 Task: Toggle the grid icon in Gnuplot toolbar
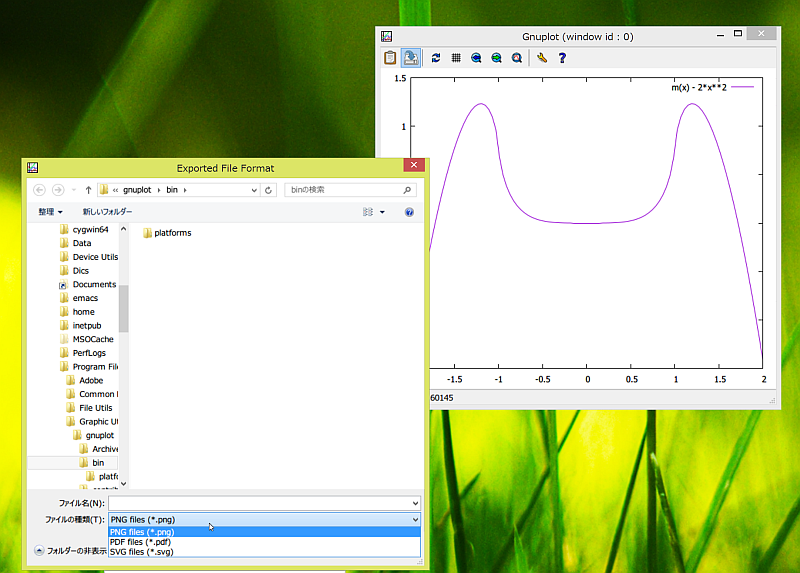pyautogui.click(x=455, y=58)
